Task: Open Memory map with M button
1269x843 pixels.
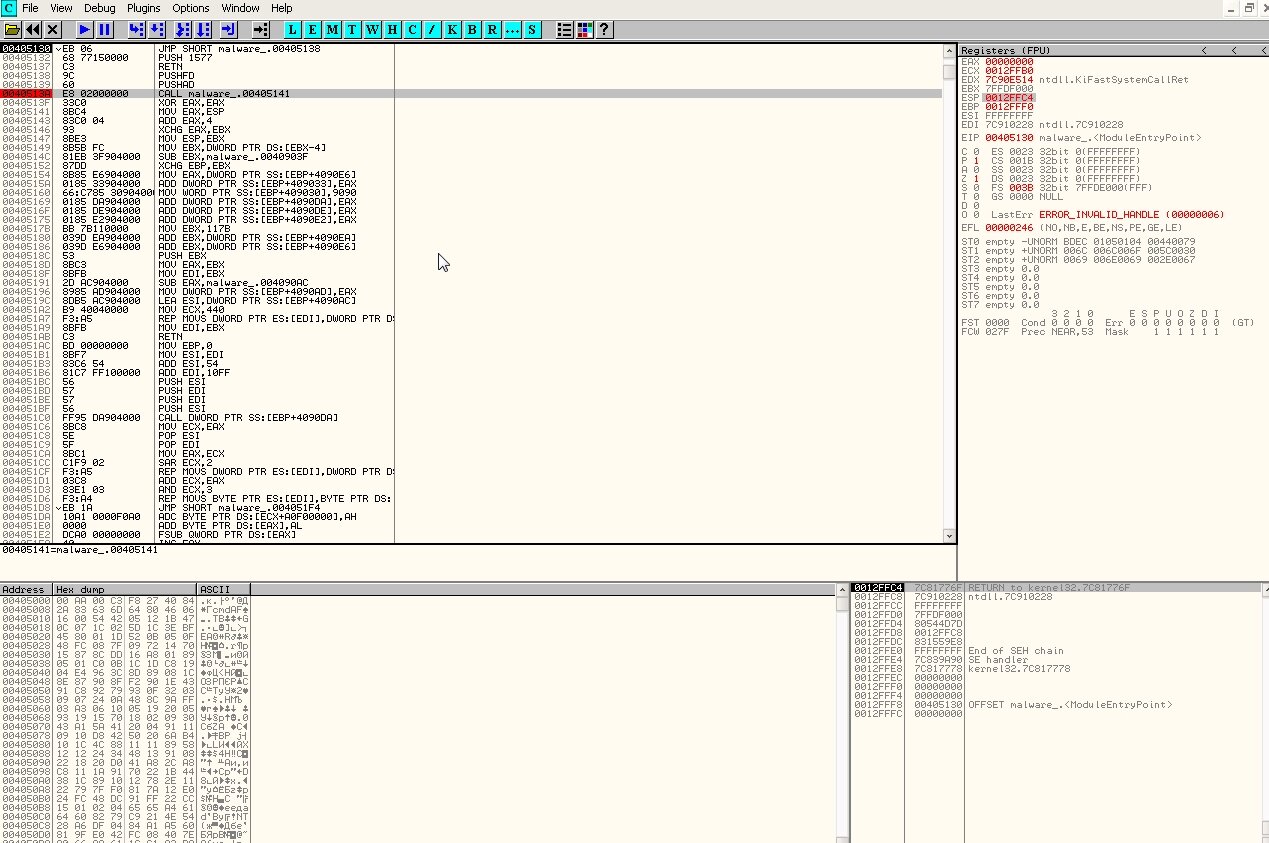Action: 332,30
